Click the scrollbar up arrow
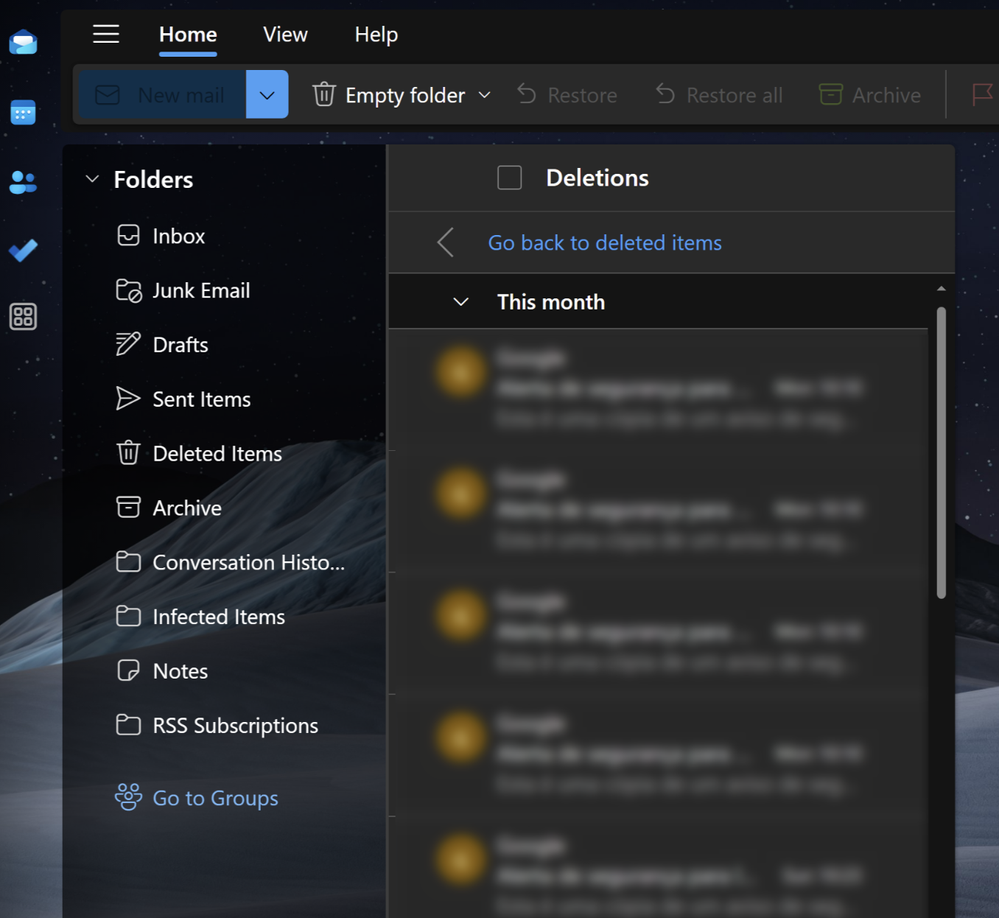This screenshot has width=999, height=918. 941,289
